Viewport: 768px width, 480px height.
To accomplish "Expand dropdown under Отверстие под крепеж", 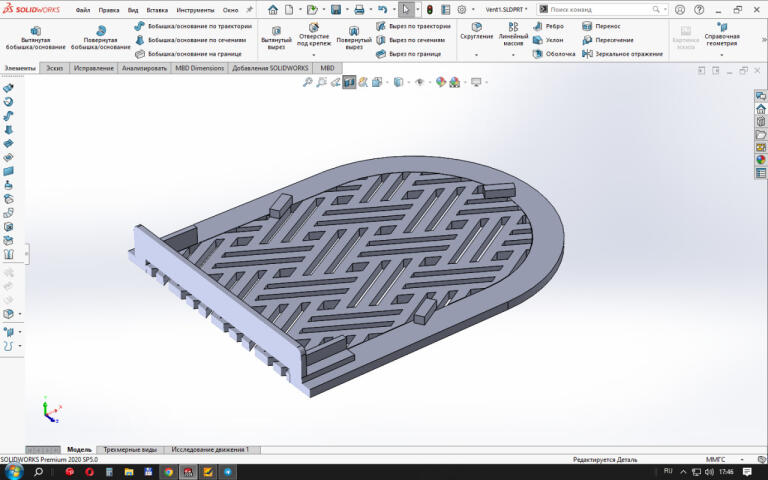I will point(314,55).
